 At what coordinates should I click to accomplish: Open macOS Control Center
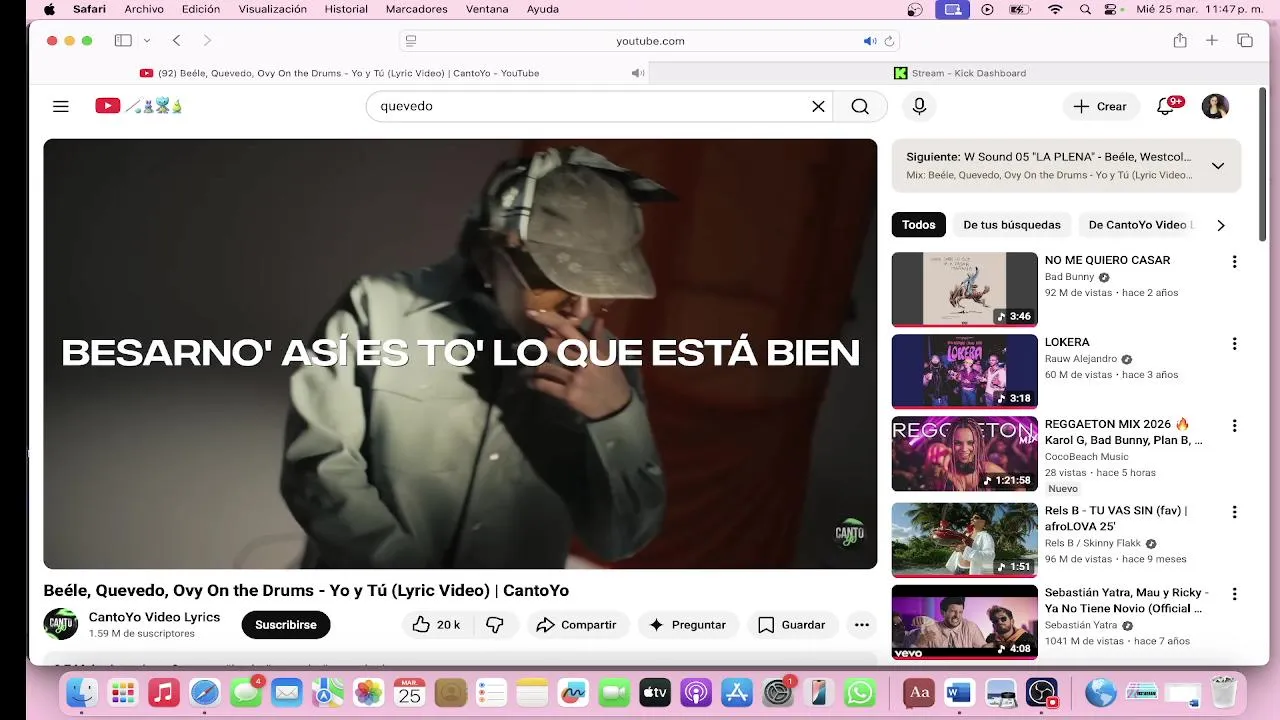pyautogui.click(x=1111, y=9)
